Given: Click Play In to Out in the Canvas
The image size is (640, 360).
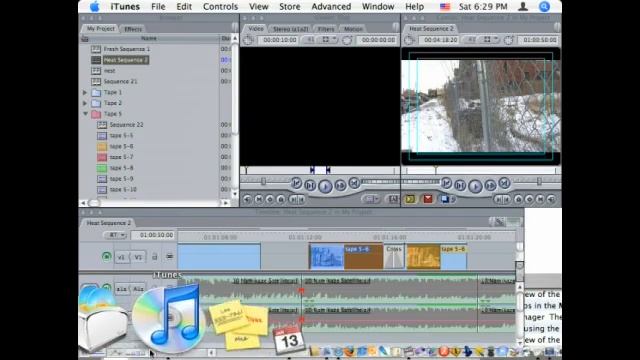Looking at the screenshot, I should [x=460, y=186].
